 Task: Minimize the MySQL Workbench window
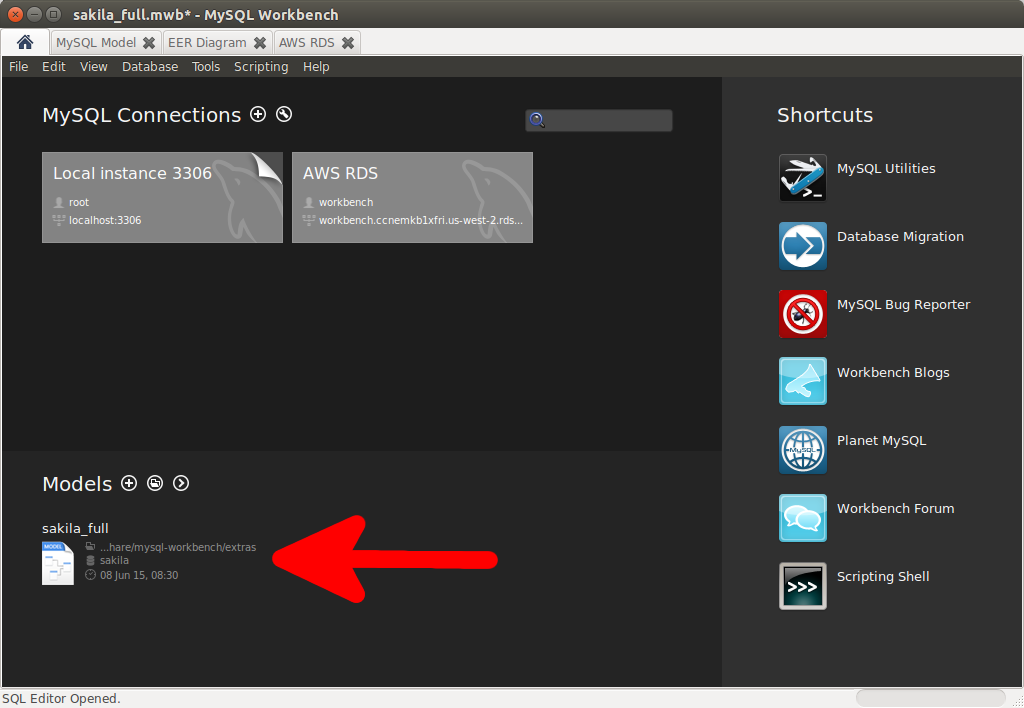click(x=35, y=14)
